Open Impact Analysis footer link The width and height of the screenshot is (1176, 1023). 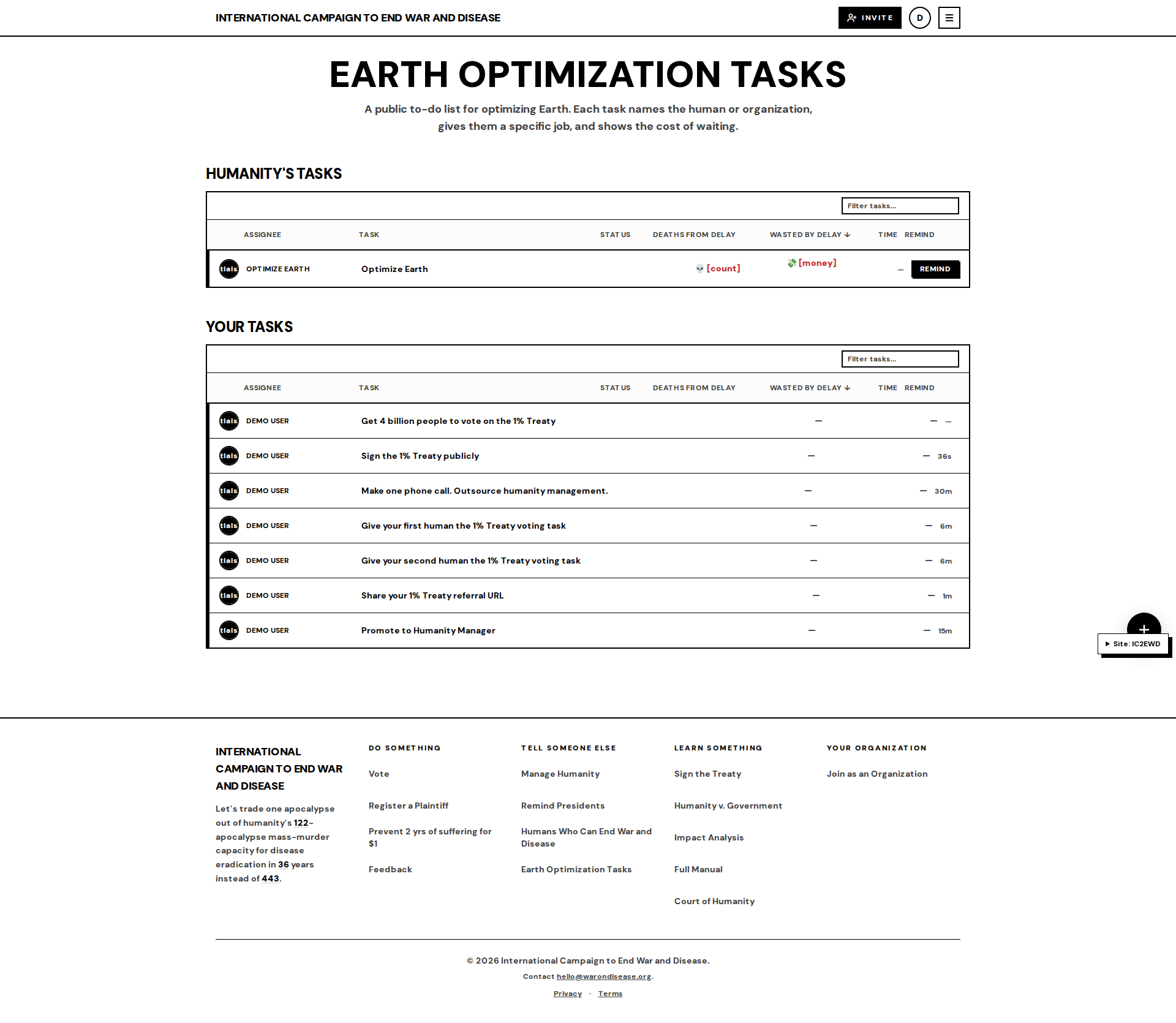point(709,837)
